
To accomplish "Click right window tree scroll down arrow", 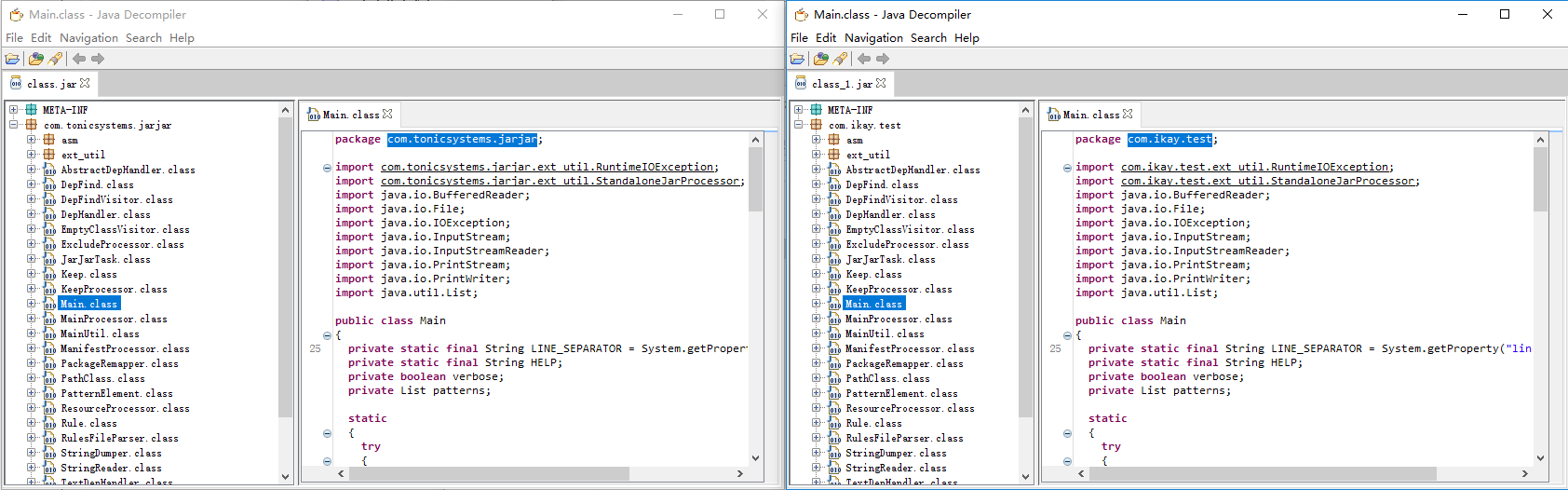I will (x=1025, y=476).
